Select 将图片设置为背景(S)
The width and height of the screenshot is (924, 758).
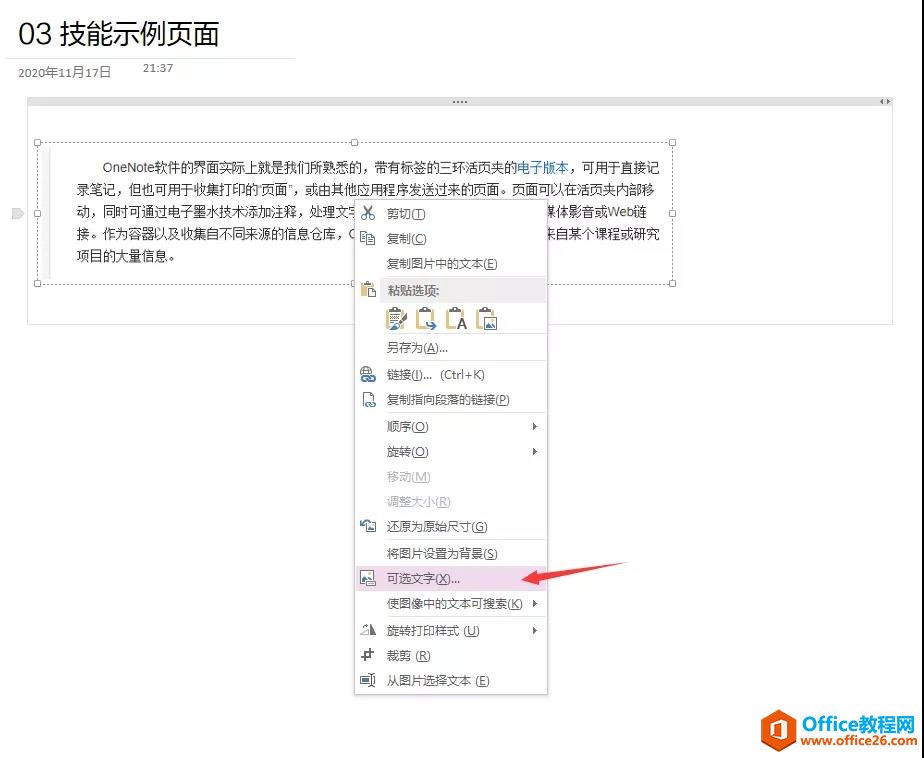(451, 553)
